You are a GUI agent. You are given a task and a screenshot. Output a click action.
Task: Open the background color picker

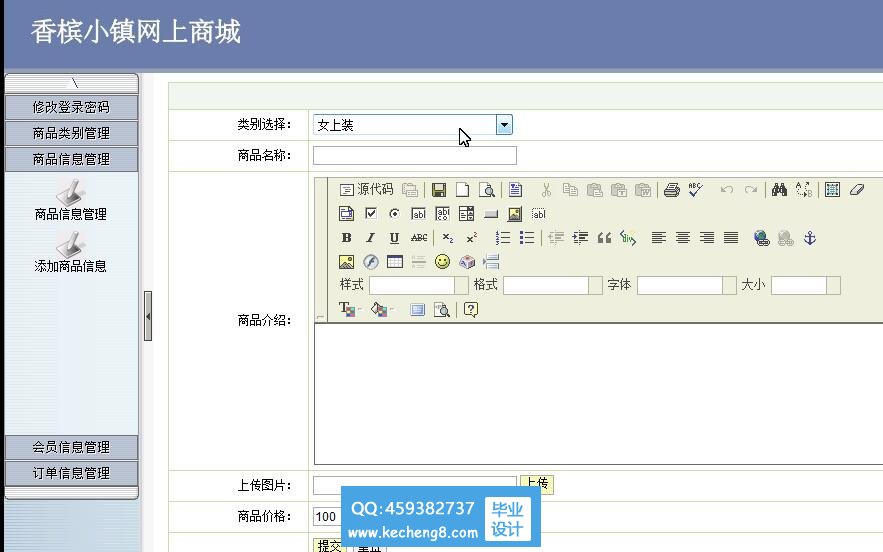click(x=382, y=310)
